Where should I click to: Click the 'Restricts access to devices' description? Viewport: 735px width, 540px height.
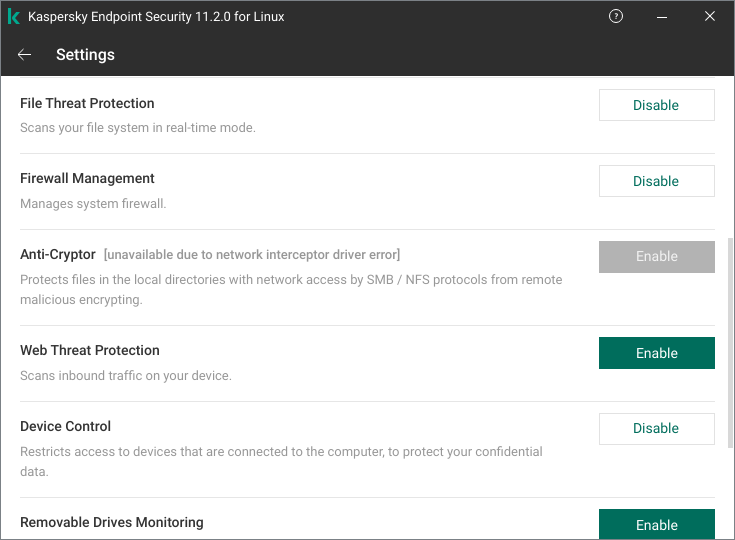(281, 461)
